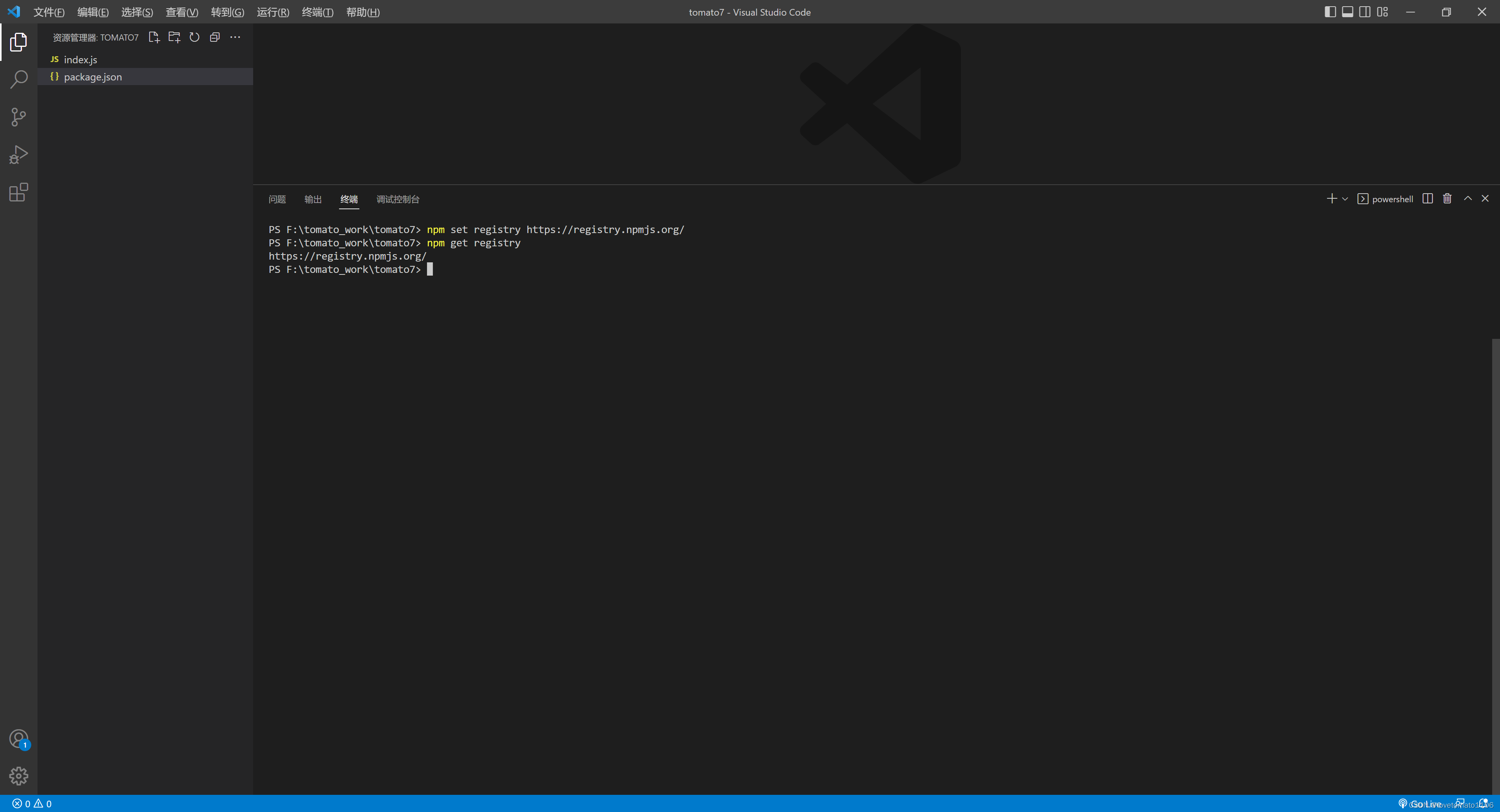Toggle primary side bar visibility
This screenshot has height=812, width=1500.
click(1330, 12)
